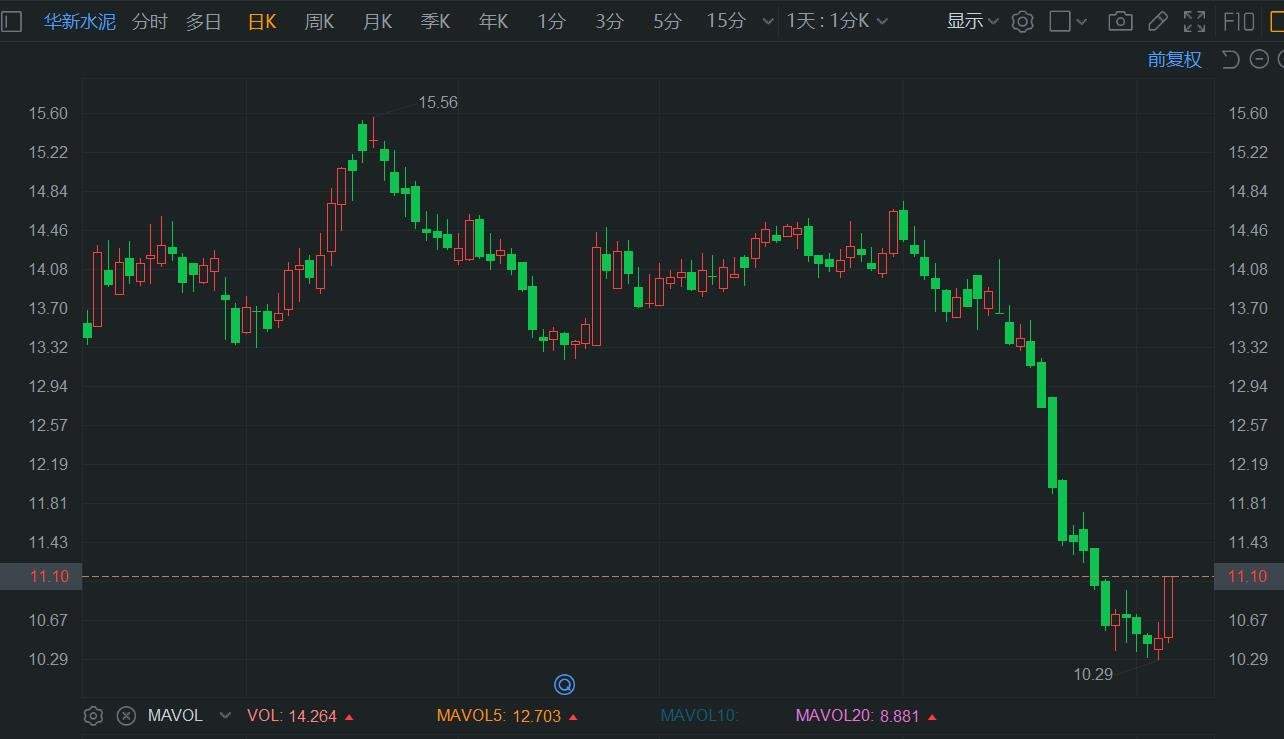1284x739 pixels.
Task: Switch to 多日 multi-day tab
Action: point(204,21)
